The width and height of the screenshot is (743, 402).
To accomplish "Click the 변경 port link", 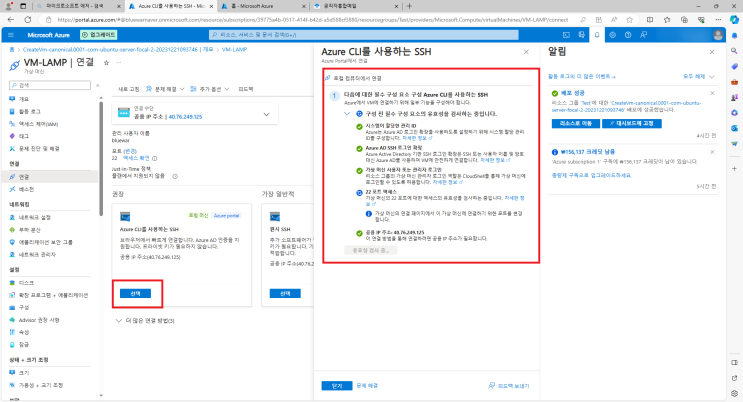I will tap(130, 151).
